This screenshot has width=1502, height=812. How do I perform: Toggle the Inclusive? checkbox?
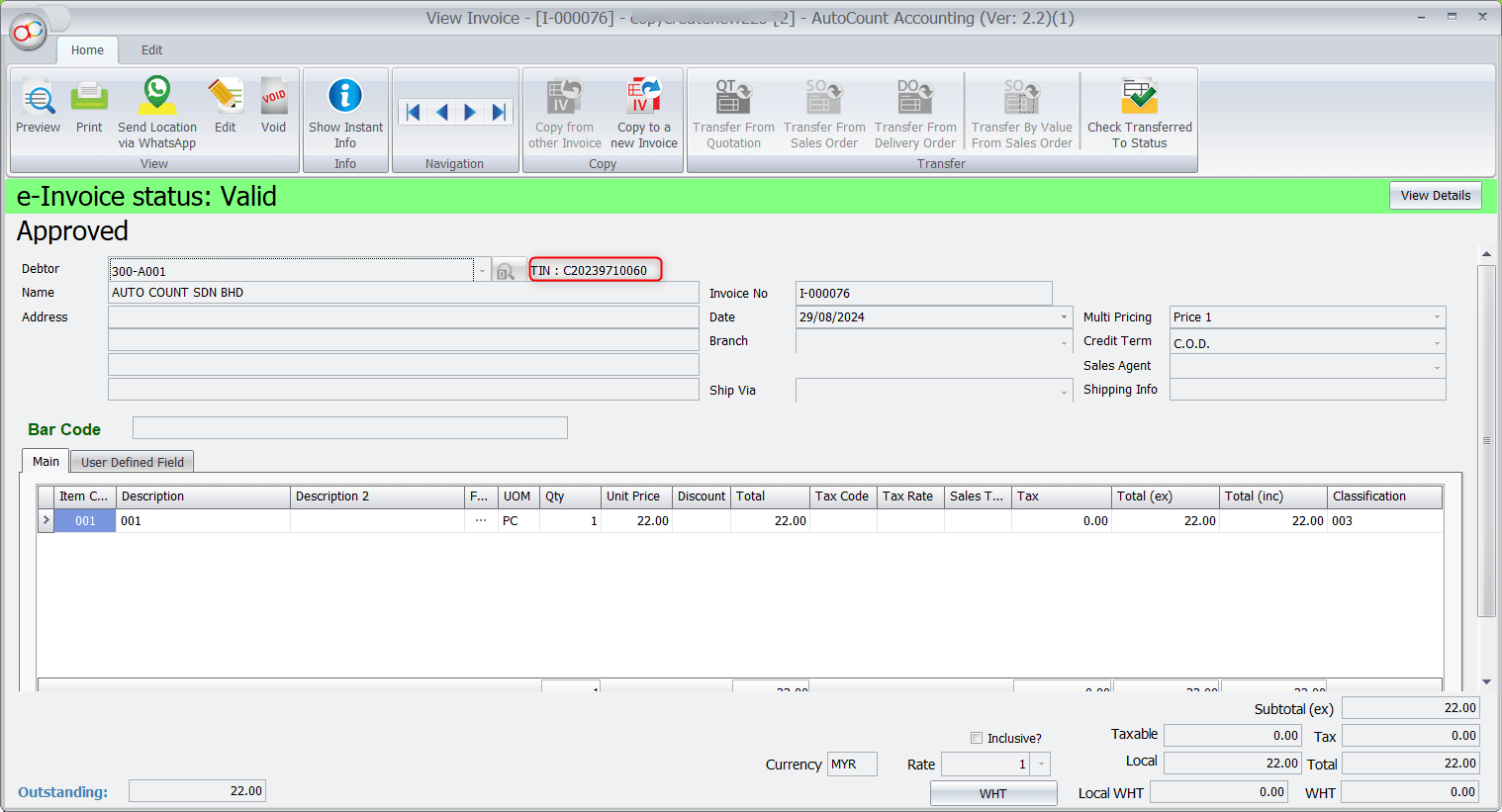point(977,738)
